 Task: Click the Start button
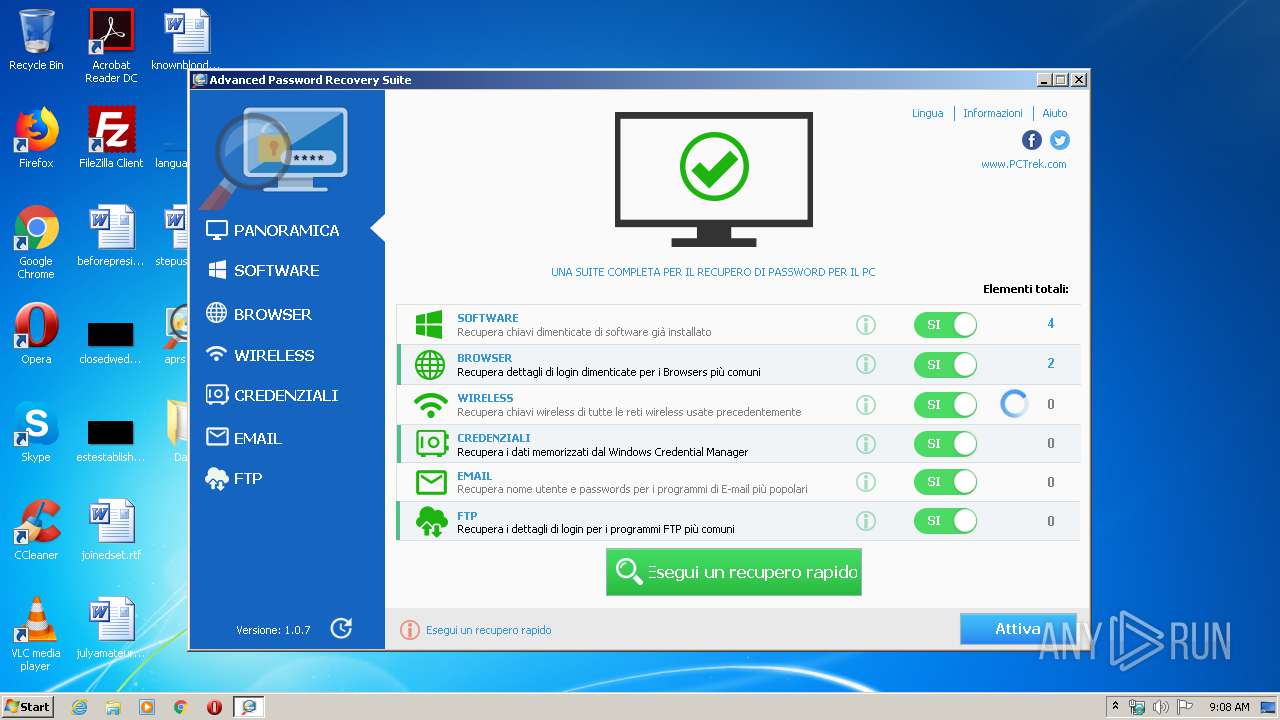[27, 707]
